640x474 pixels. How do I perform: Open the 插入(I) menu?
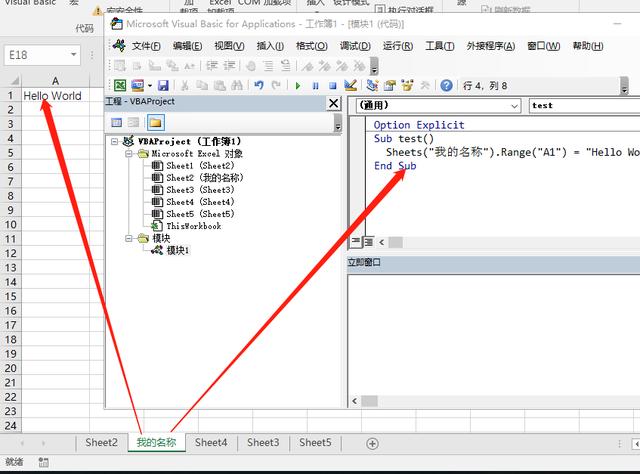click(270, 46)
